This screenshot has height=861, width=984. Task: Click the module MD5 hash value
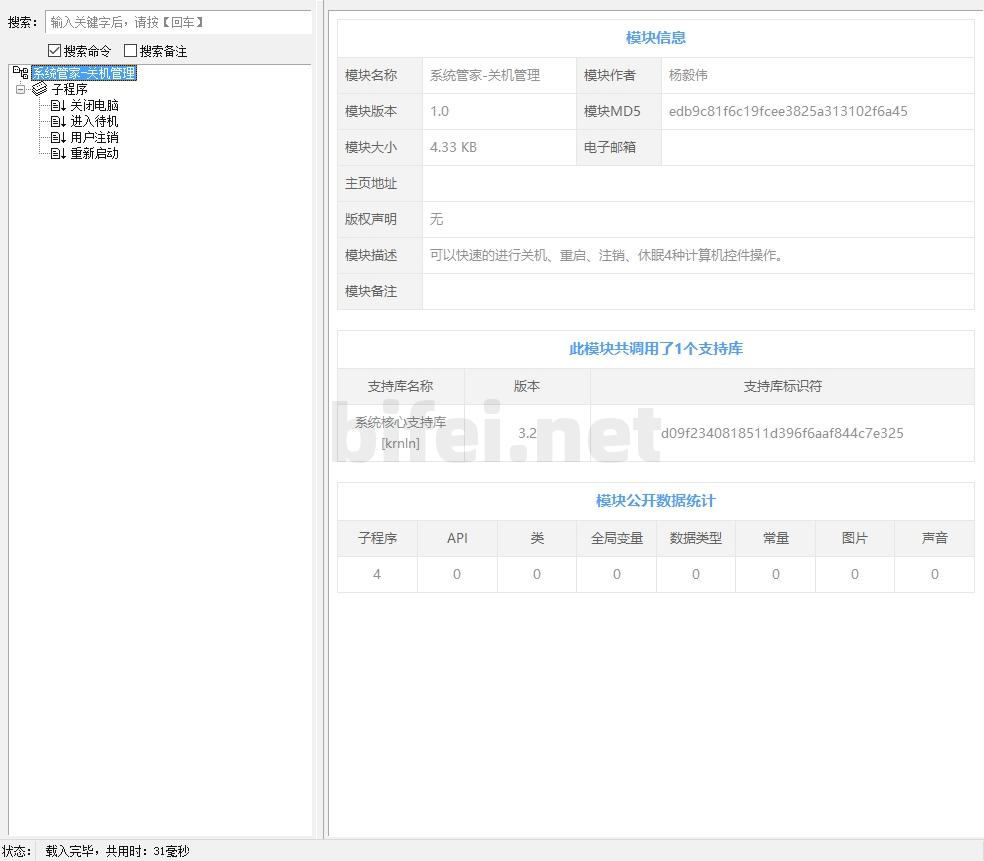[x=788, y=111]
